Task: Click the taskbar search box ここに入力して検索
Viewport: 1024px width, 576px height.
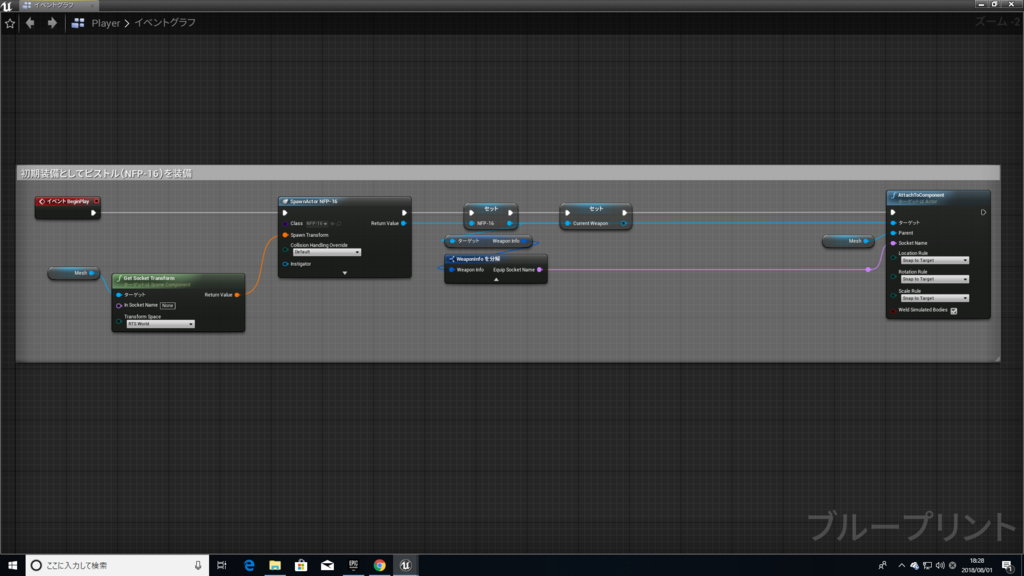Action: pyautogui.click(x=118, y=566)
